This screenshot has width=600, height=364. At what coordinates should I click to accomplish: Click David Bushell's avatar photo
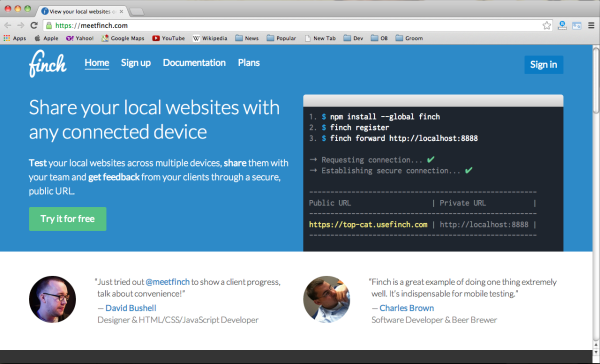52,299
